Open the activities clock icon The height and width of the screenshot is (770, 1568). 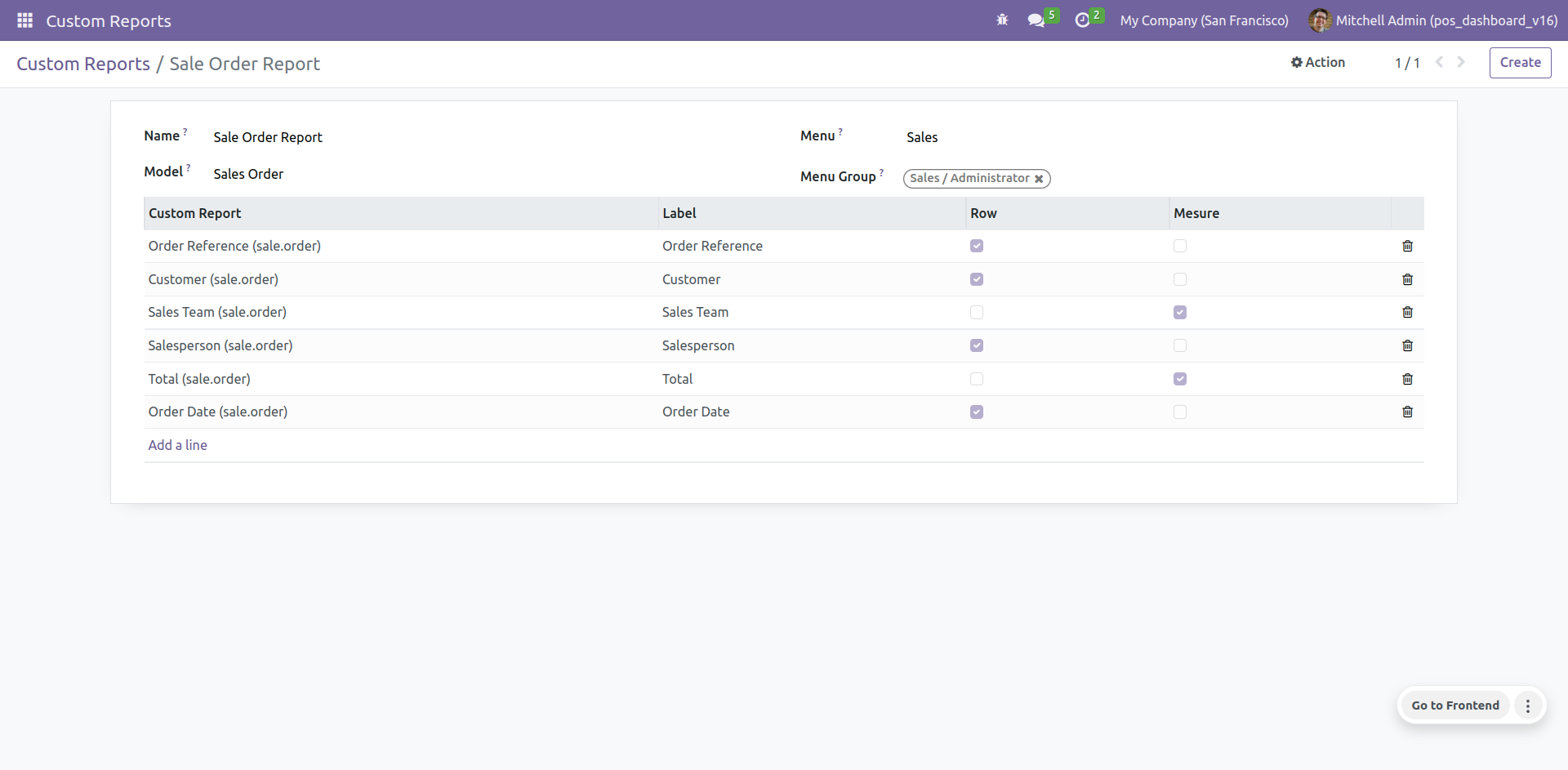[1082, 20]
